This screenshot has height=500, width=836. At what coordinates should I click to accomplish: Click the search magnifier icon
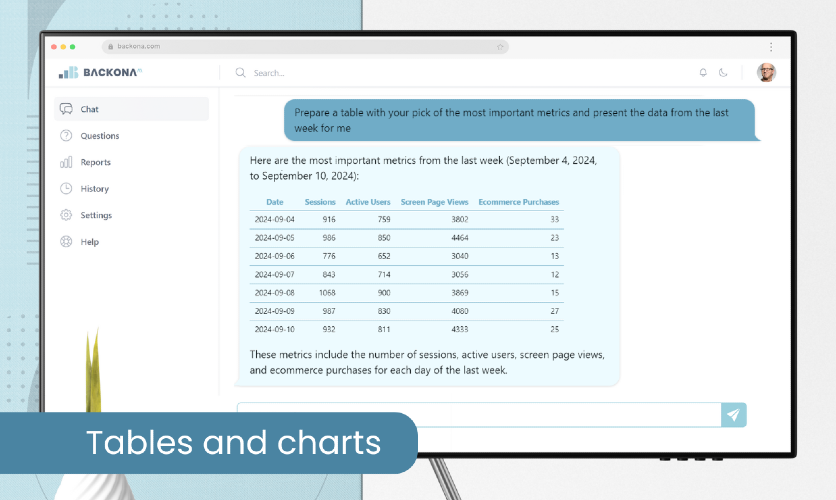[x=240, y=72]
